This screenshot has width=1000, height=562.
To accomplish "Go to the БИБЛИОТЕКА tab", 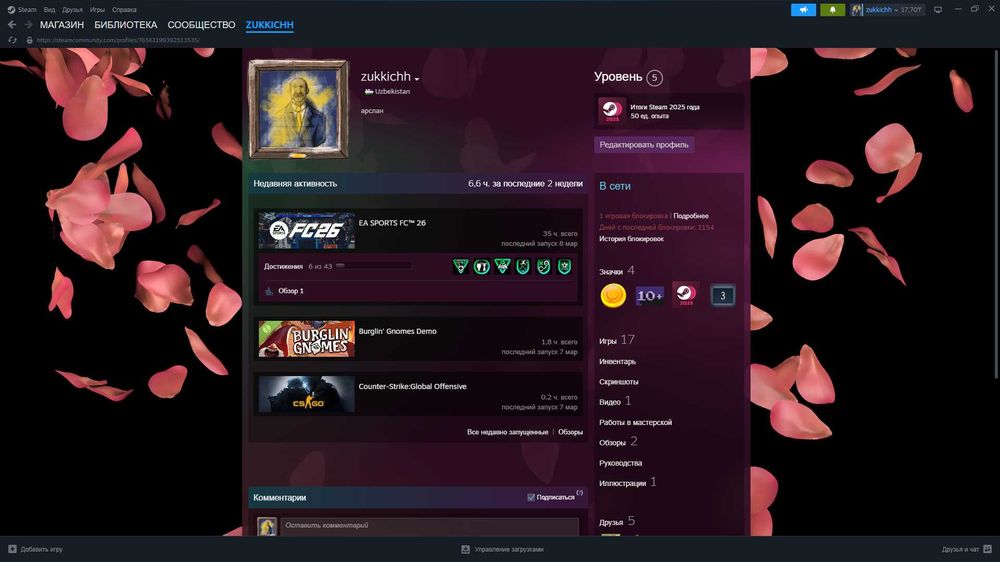I will click(x=126, y=25).
